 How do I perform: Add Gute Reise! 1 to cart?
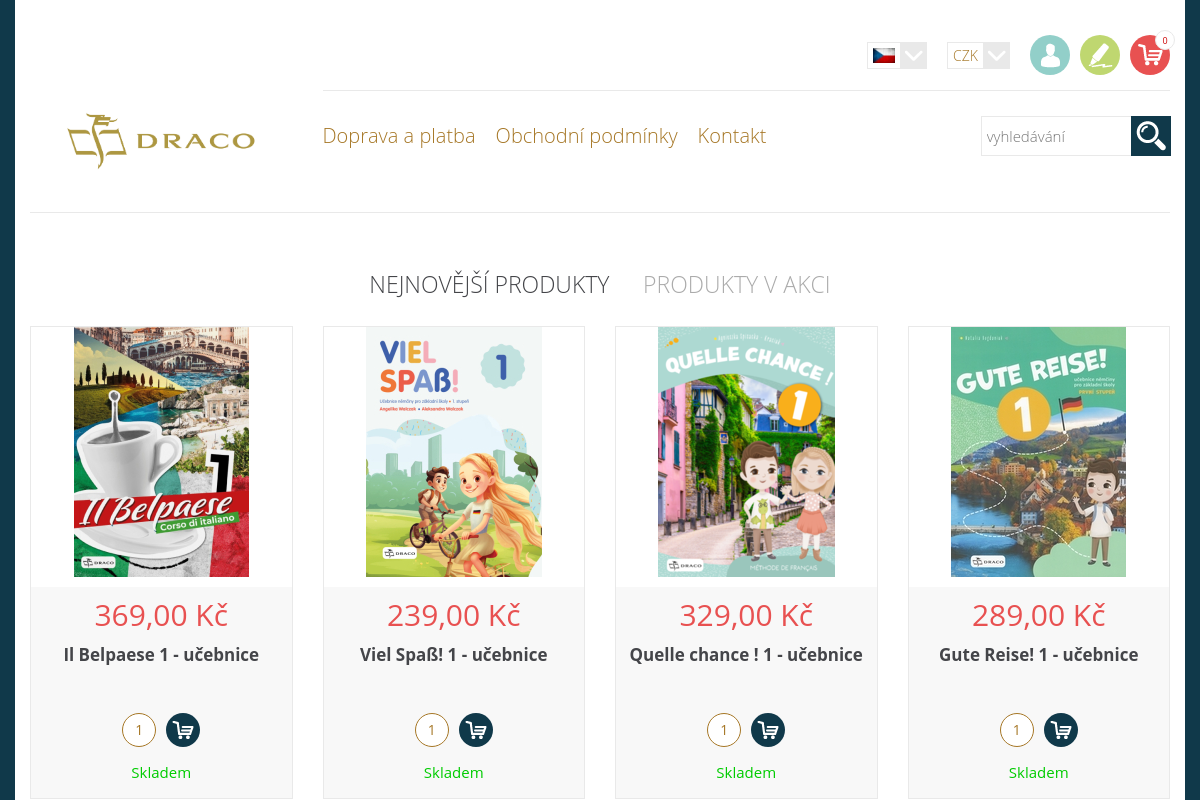1061,730
